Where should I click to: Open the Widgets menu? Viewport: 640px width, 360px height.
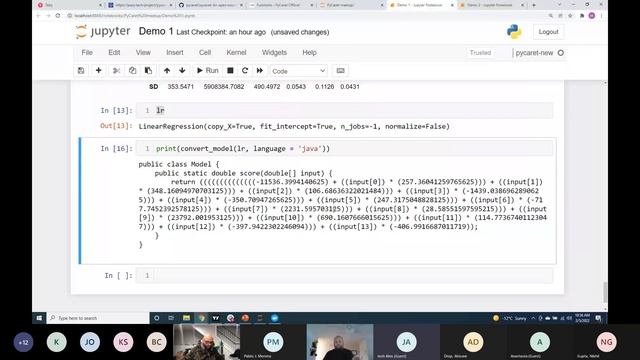[x=274, y=53]
